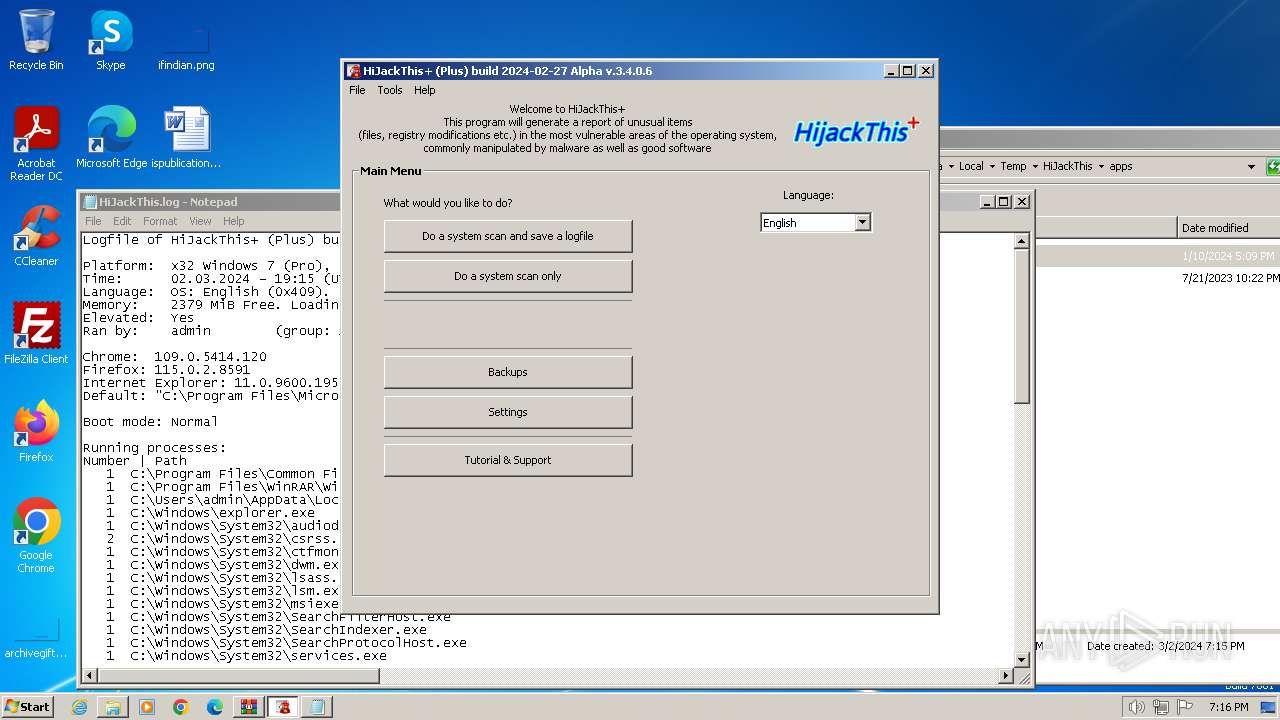The width and height of the screenshot is (1280, 720).
Task: Open Acrobat Reader DC shortcut
Action: (x=36, y=144)
